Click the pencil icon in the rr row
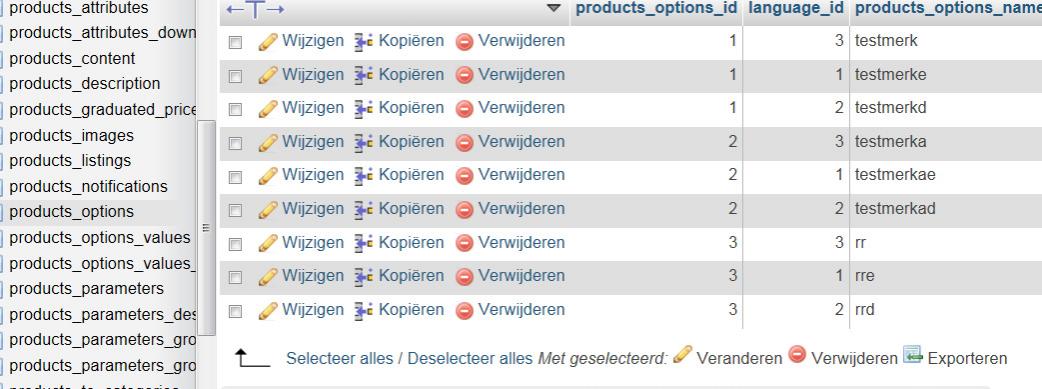This screenshot has height=389, width=1042. pos(268,243)
